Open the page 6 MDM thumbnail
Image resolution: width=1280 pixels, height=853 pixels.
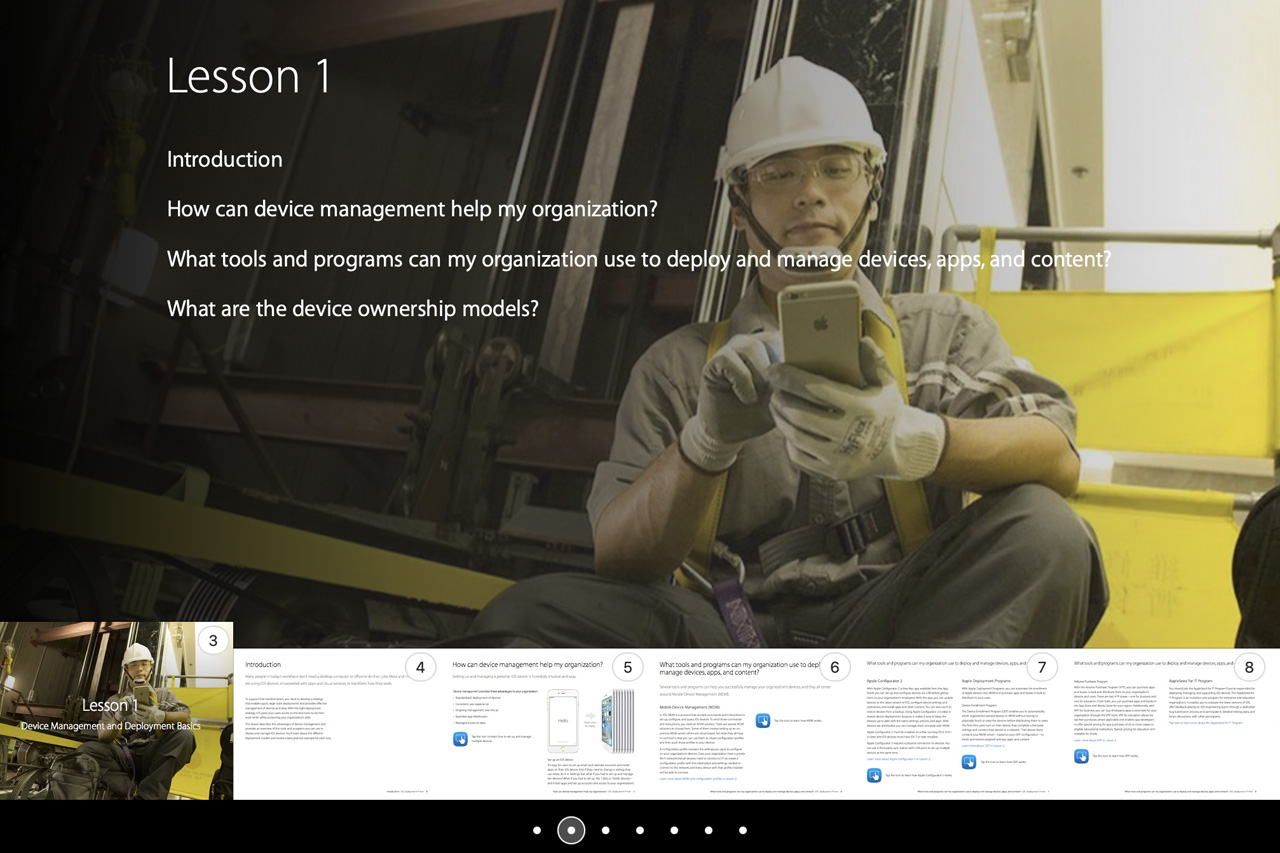click(x=751, y=724)
